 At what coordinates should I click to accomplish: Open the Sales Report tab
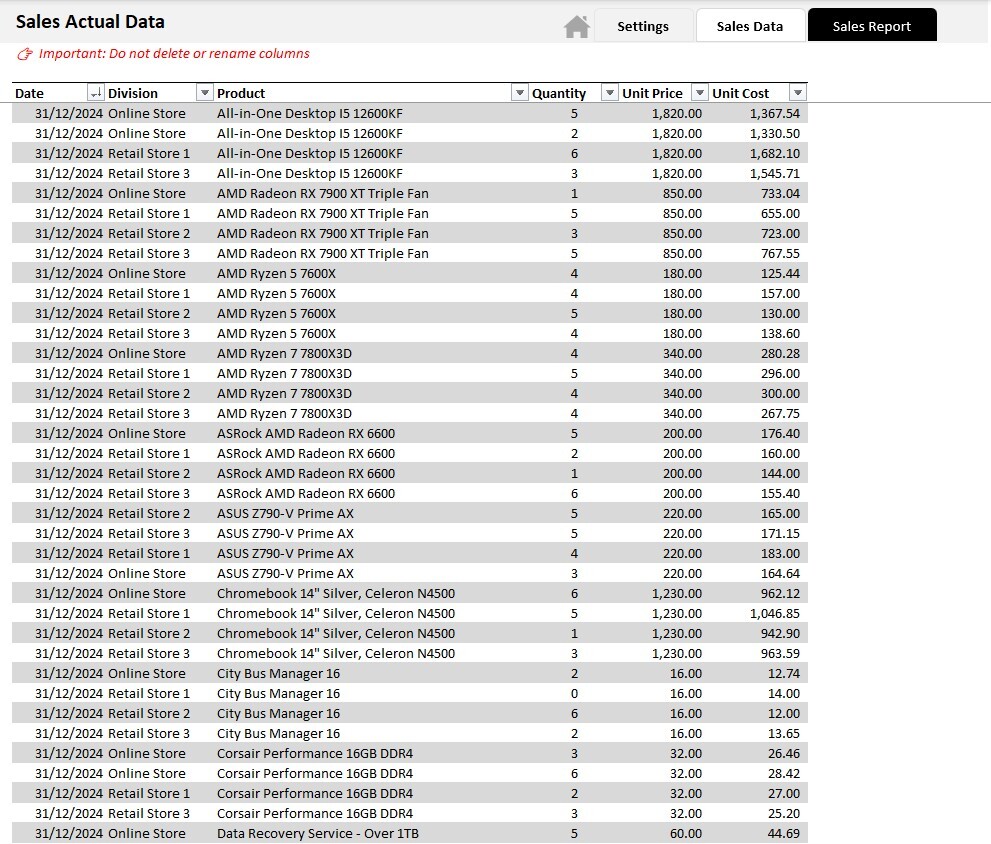pyautogui.click(x=872, y=25)
